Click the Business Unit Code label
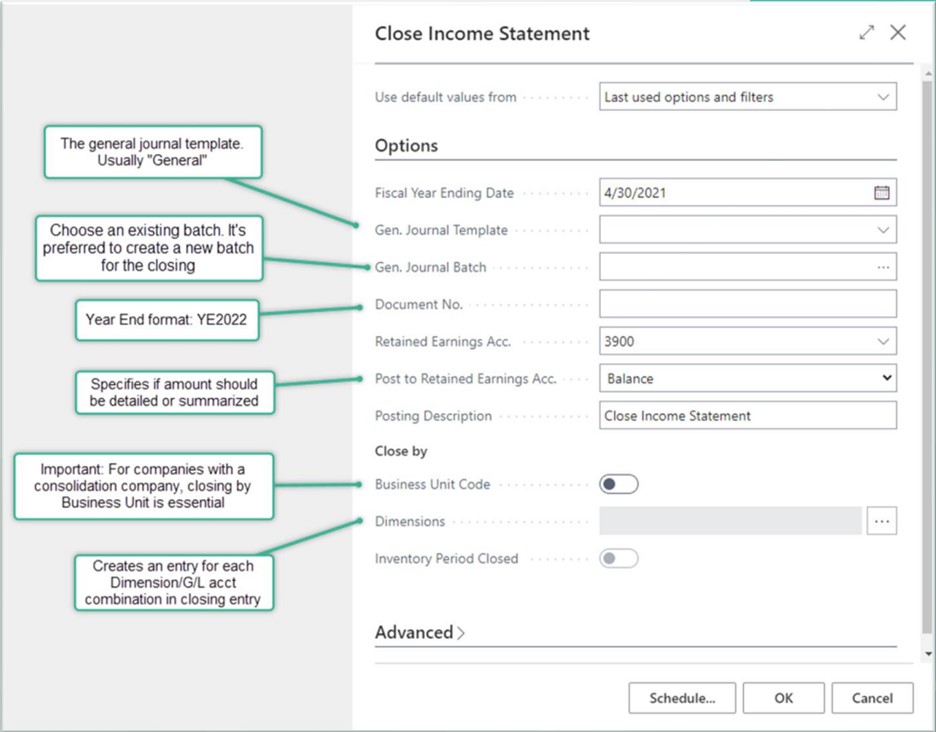 [433, 484]
